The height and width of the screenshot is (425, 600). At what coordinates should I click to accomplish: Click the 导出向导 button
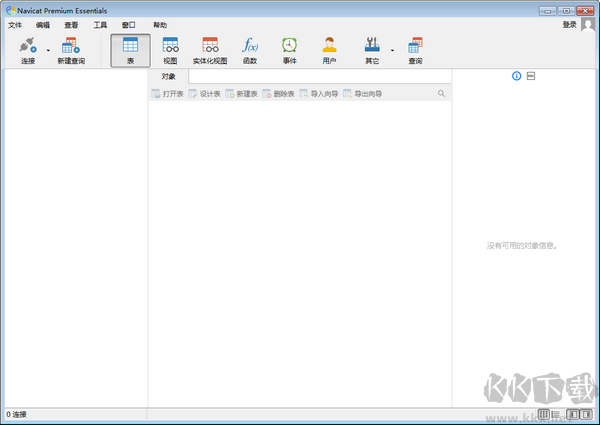click(362, 94)
